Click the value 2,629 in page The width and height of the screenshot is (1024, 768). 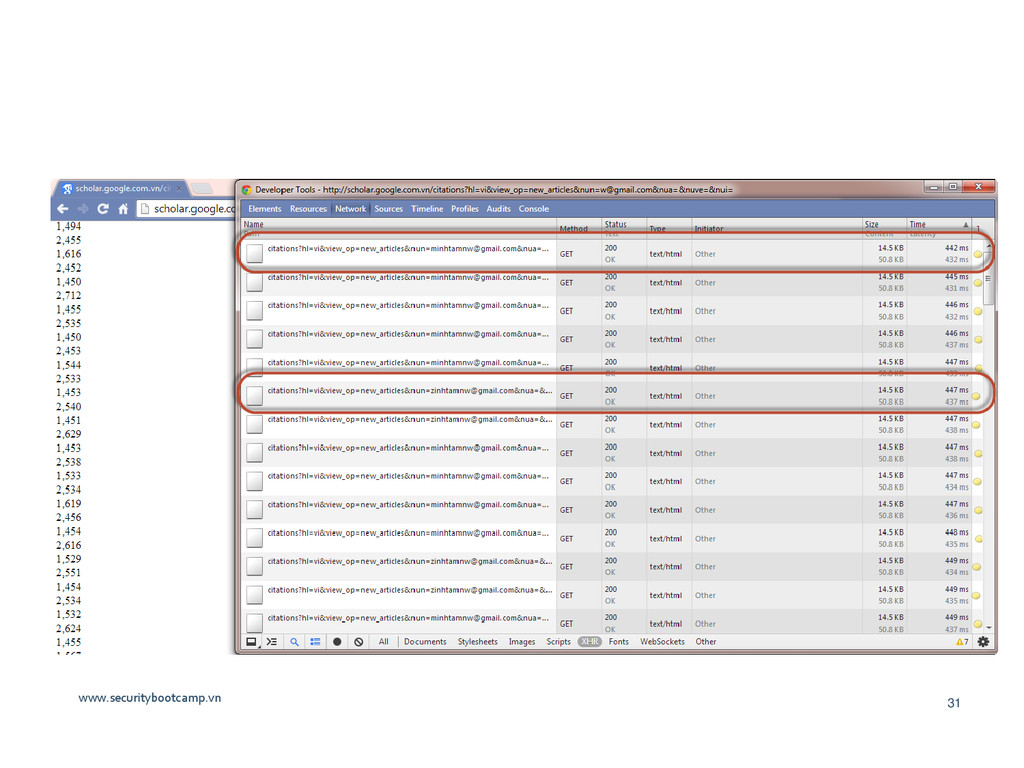pyautogui.click(x=69, y=434)
